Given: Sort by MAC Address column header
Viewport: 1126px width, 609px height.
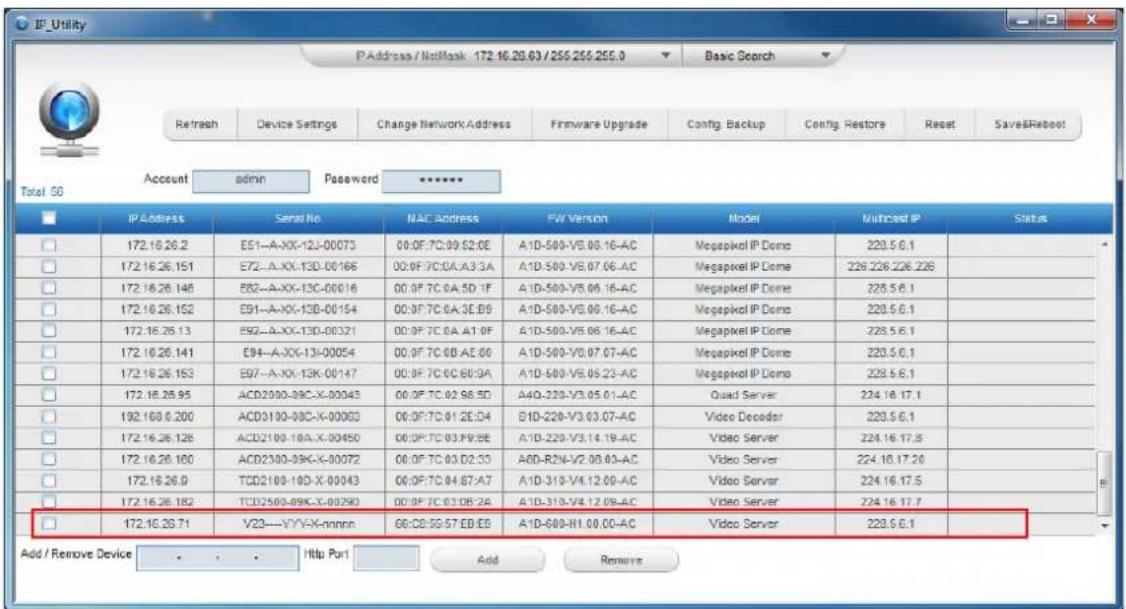Looking at the screenshot, I should [443, 218].
